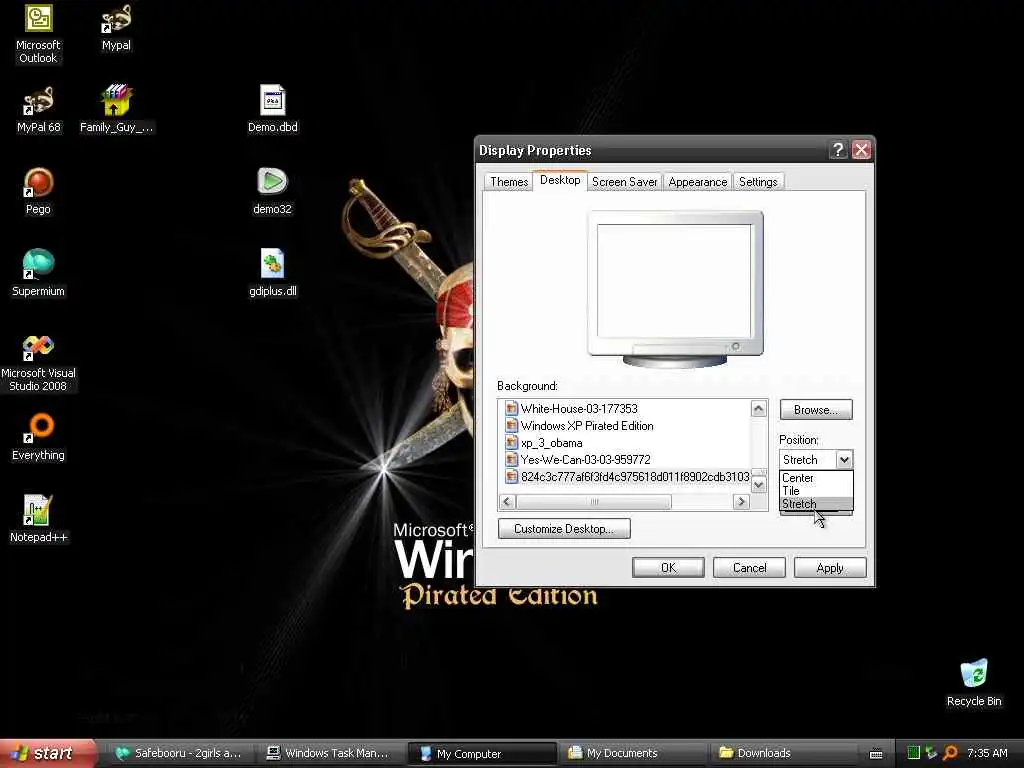The height and width of the screenshot is (768, 1024).
Task: Click background list scroll down arrow
Action: (x=758, y=485)
